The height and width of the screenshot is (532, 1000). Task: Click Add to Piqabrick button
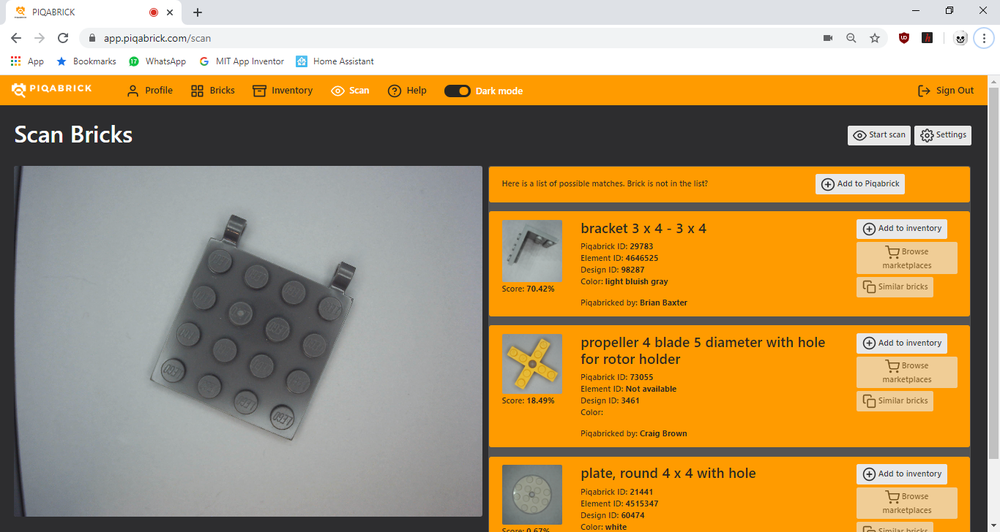(x=860, y=184)
